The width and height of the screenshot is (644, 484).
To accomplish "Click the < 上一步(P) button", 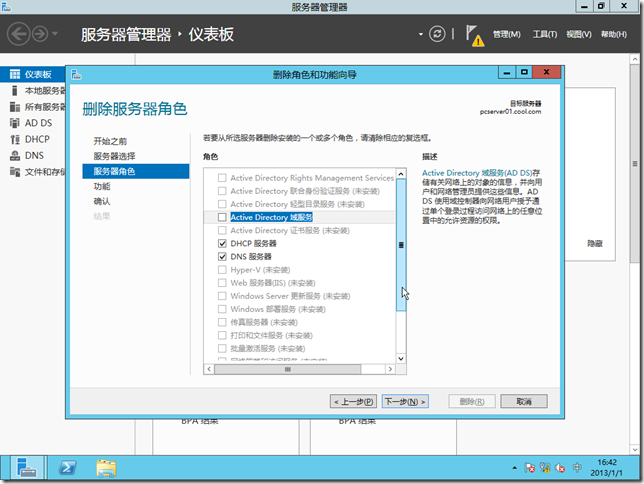I will click(353, 401).
